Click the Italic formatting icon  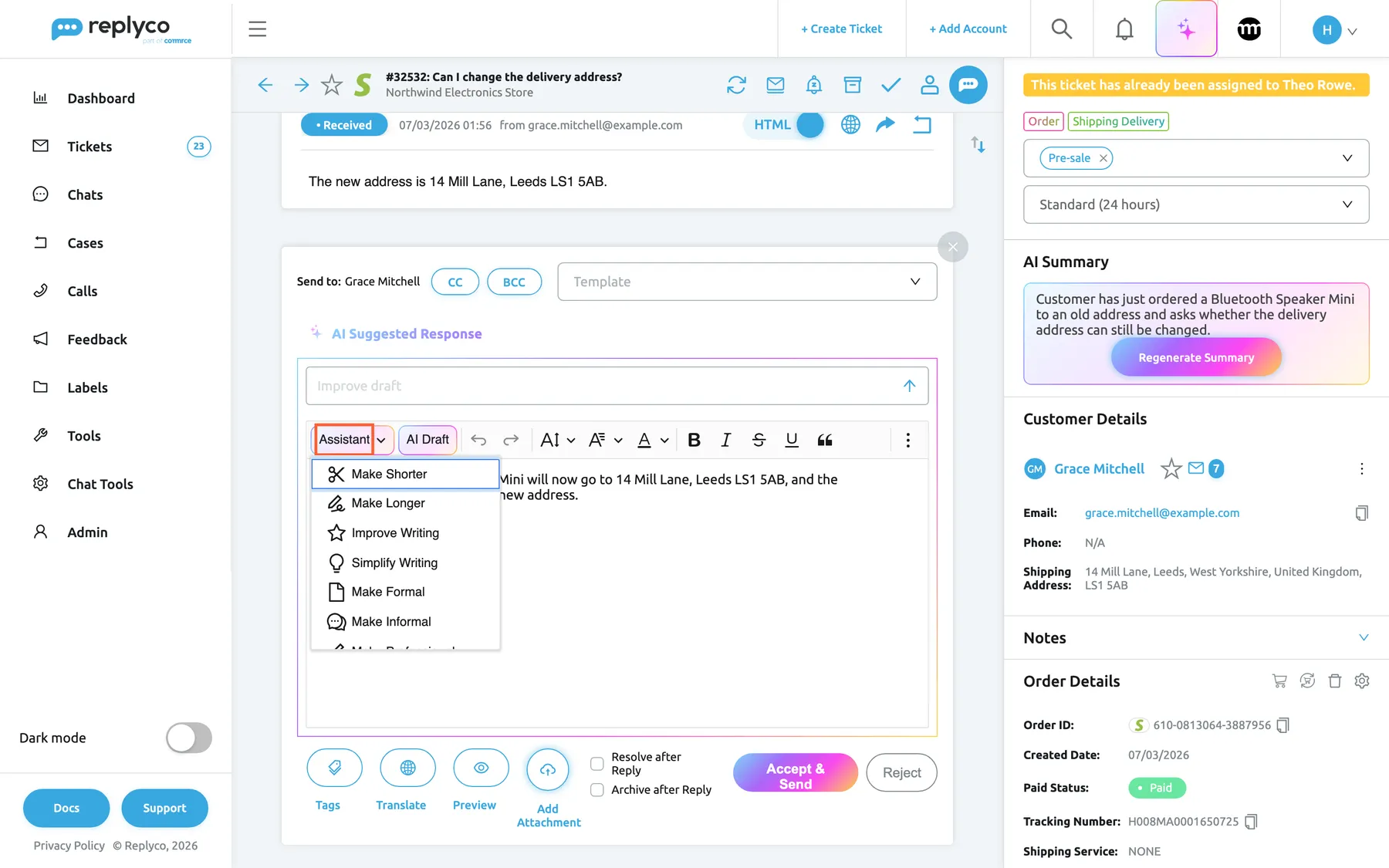[726, 440]
